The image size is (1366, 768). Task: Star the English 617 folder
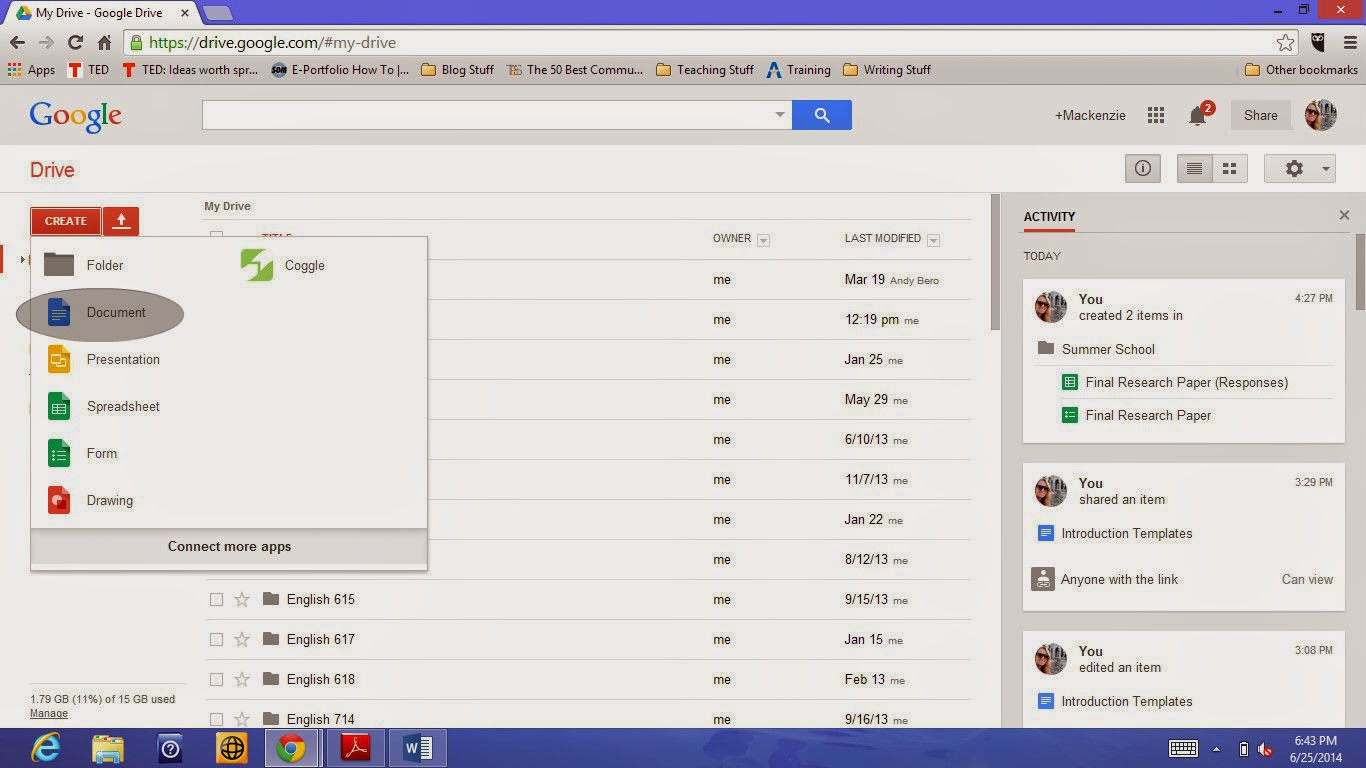click(243, 639)
